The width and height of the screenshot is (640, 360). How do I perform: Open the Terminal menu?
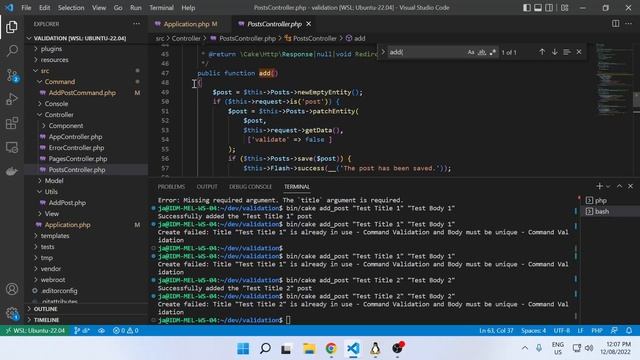pos(161,8)
